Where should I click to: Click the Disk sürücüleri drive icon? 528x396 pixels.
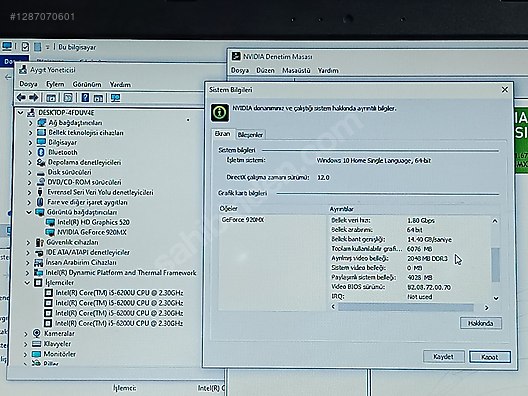pos(41,172)
